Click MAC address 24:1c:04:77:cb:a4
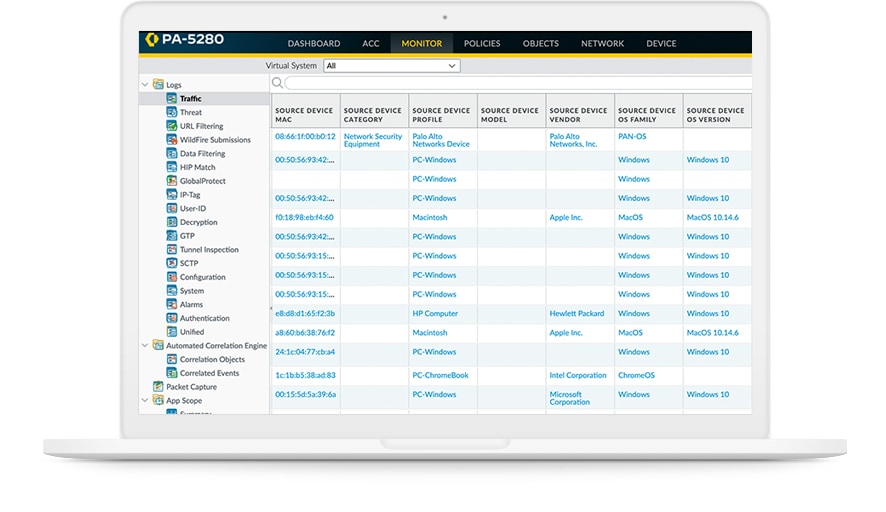 tap(305, 352)
